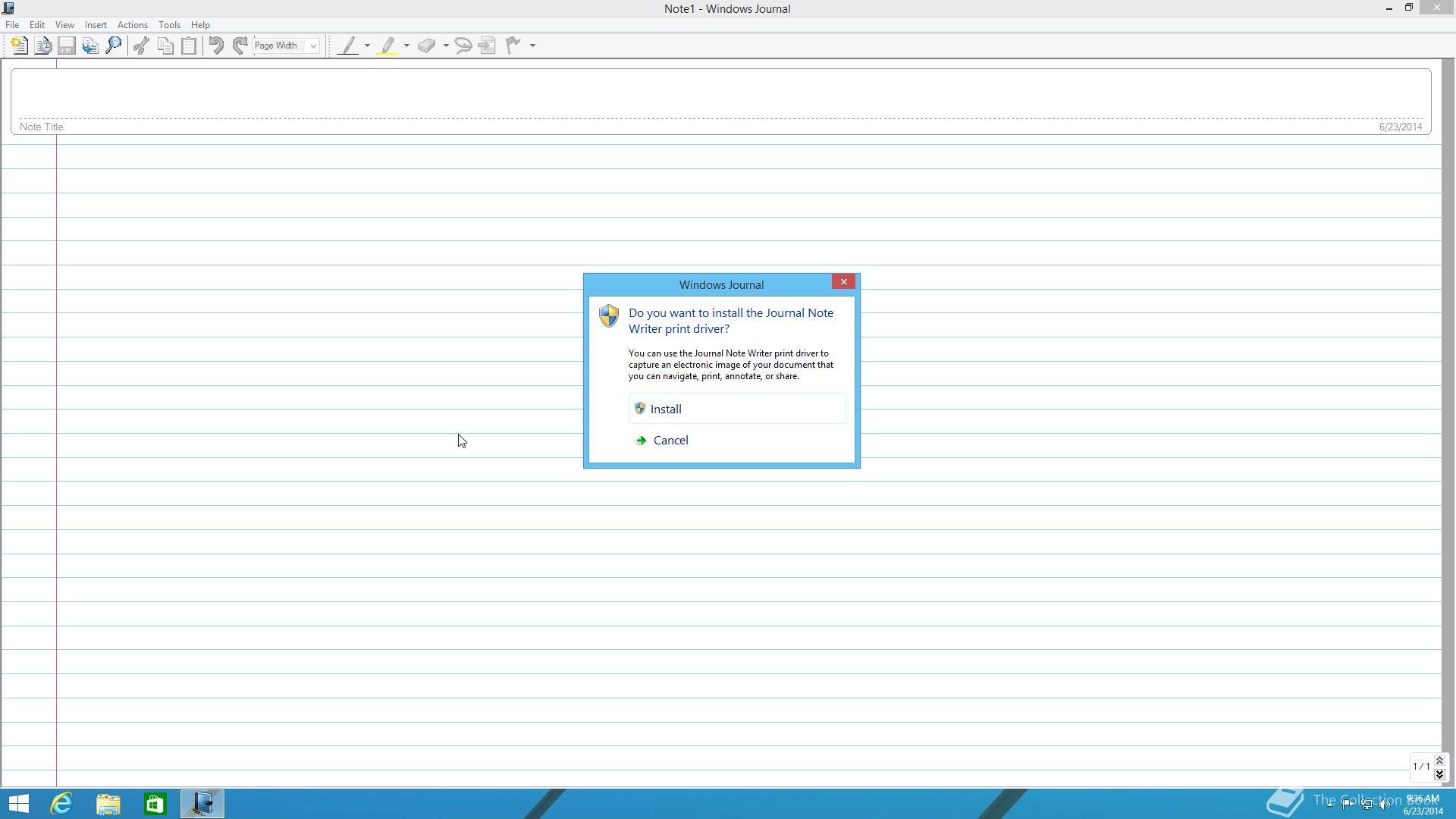Click the Windows Start button
The width and height of the screenshot is (1456, 819).
[x=18, y=804]
